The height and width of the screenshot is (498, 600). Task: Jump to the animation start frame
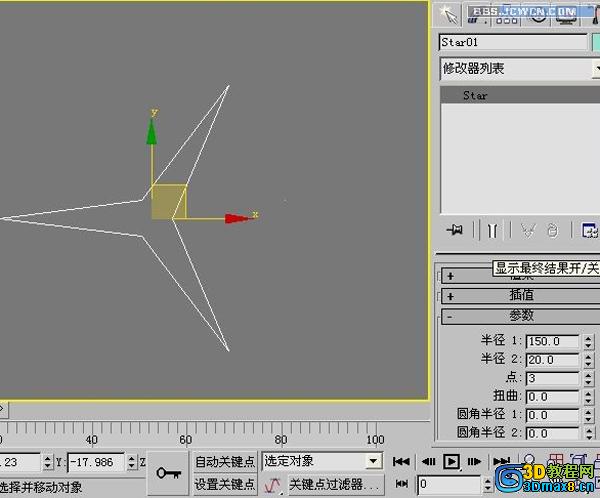click(401, 462)
